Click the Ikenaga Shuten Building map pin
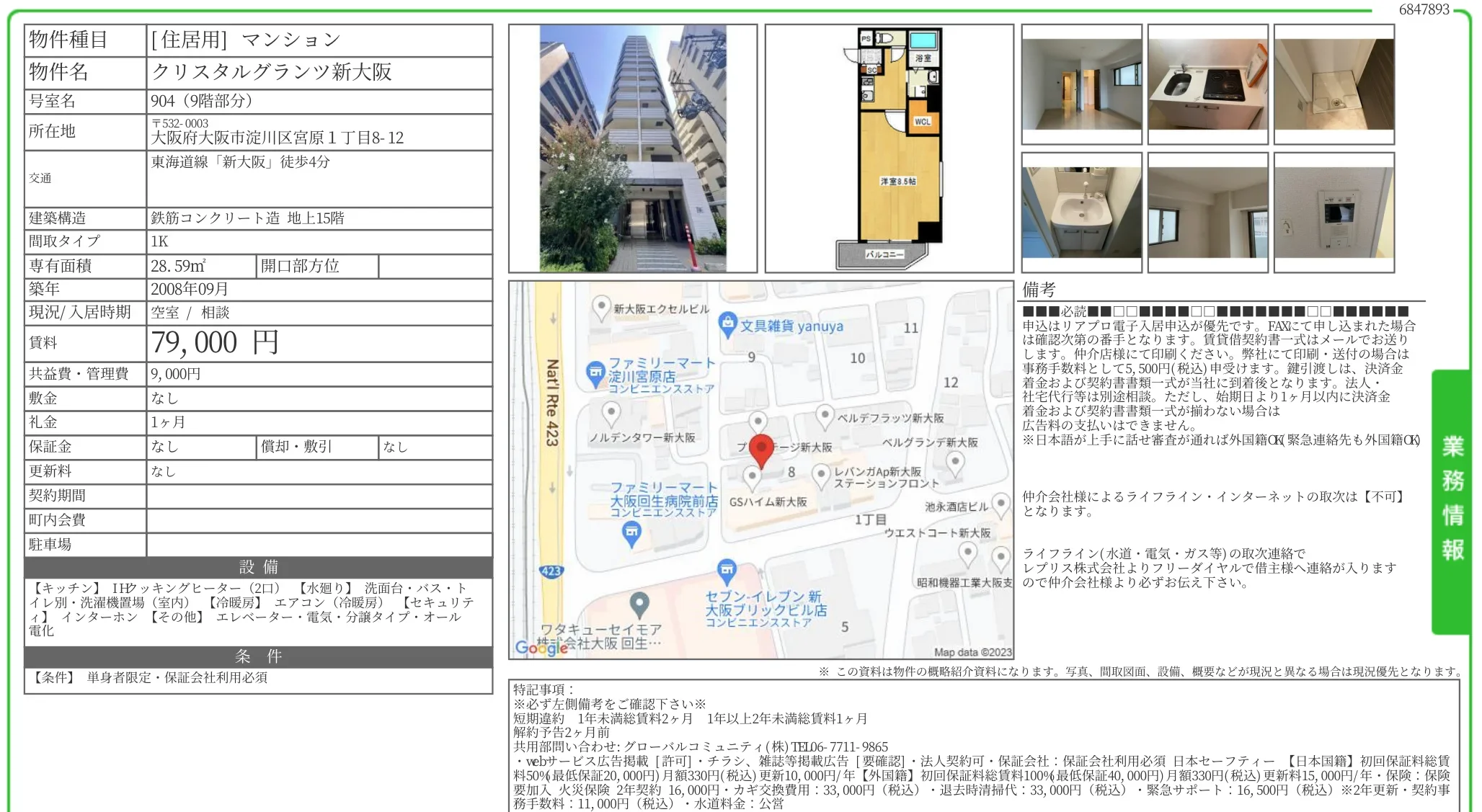The height and width of the screenshot is (812, 1482). click(x=1001, y=503)
